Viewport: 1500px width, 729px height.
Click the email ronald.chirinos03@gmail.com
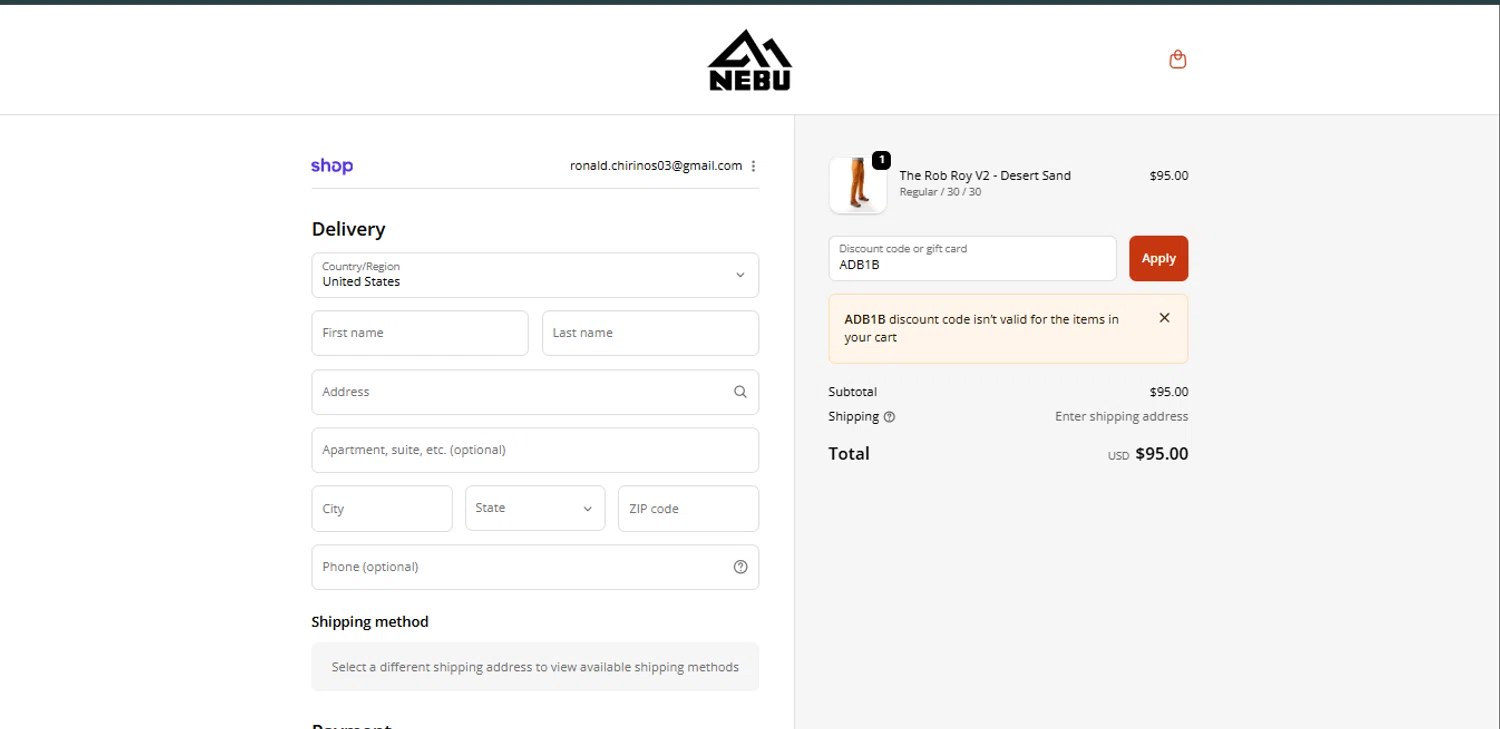656,166
